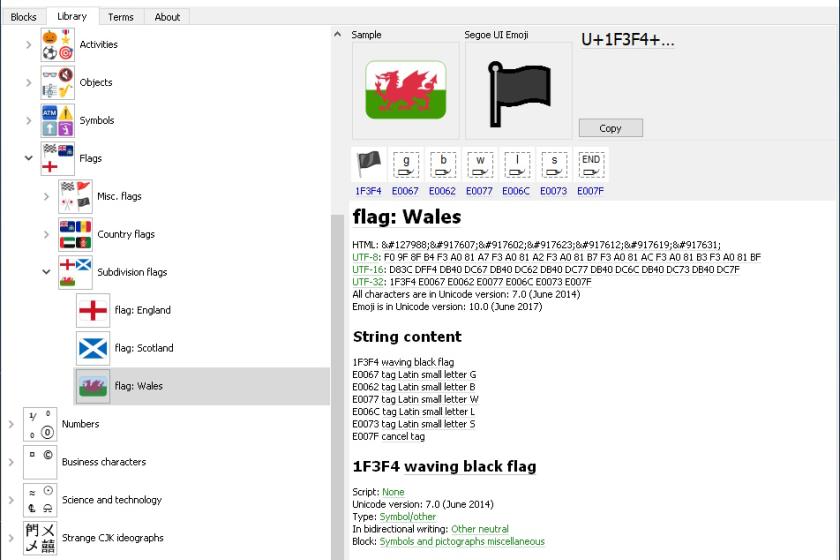Screen dimensions: 840x560
Task: Follow the Script None link
Action: point(393,492)
